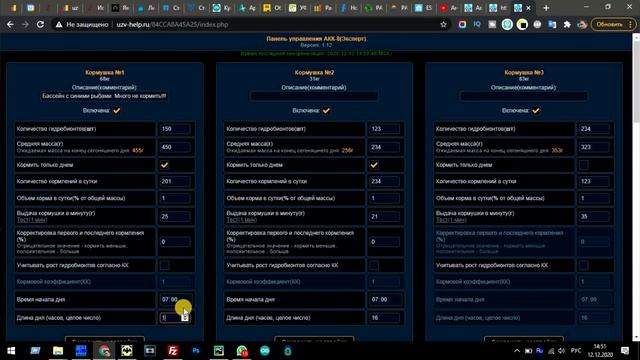
Task: Edit Время начала дня 07:00 in Кормушка №1
Action: [x=176, y=300]
